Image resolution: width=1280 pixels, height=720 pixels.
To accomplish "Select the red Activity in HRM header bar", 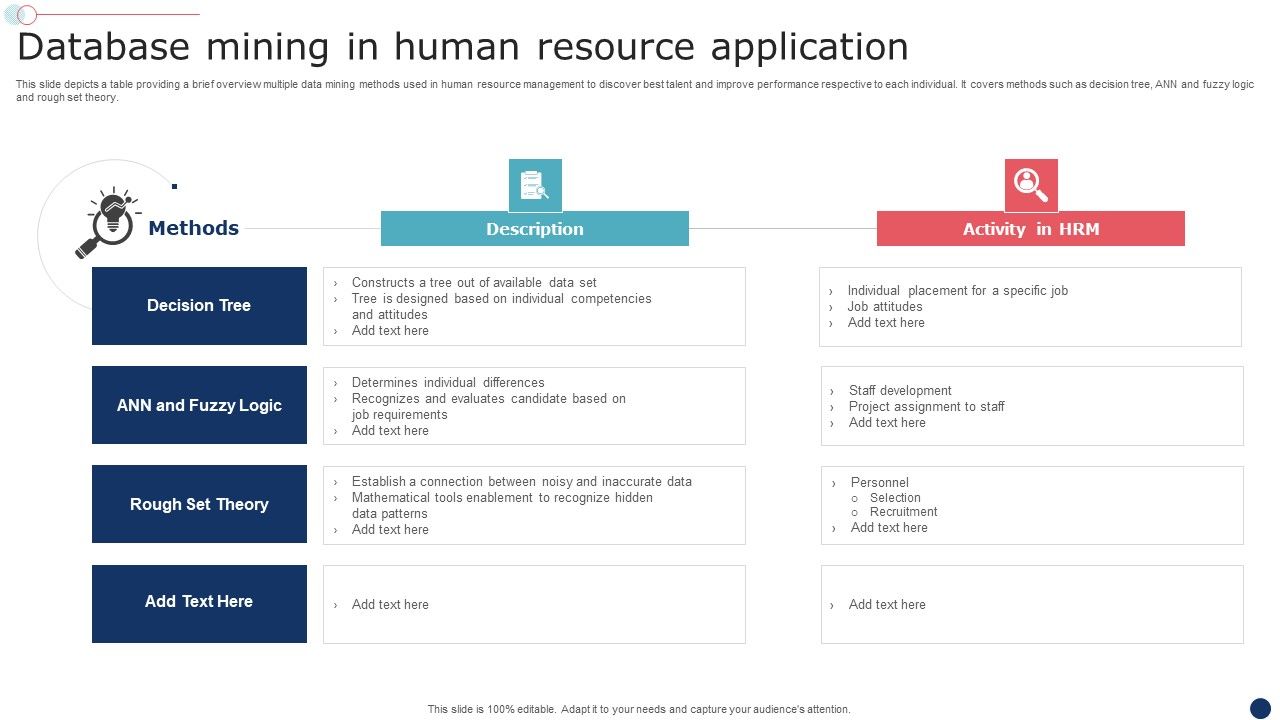I will [1031, 228].
